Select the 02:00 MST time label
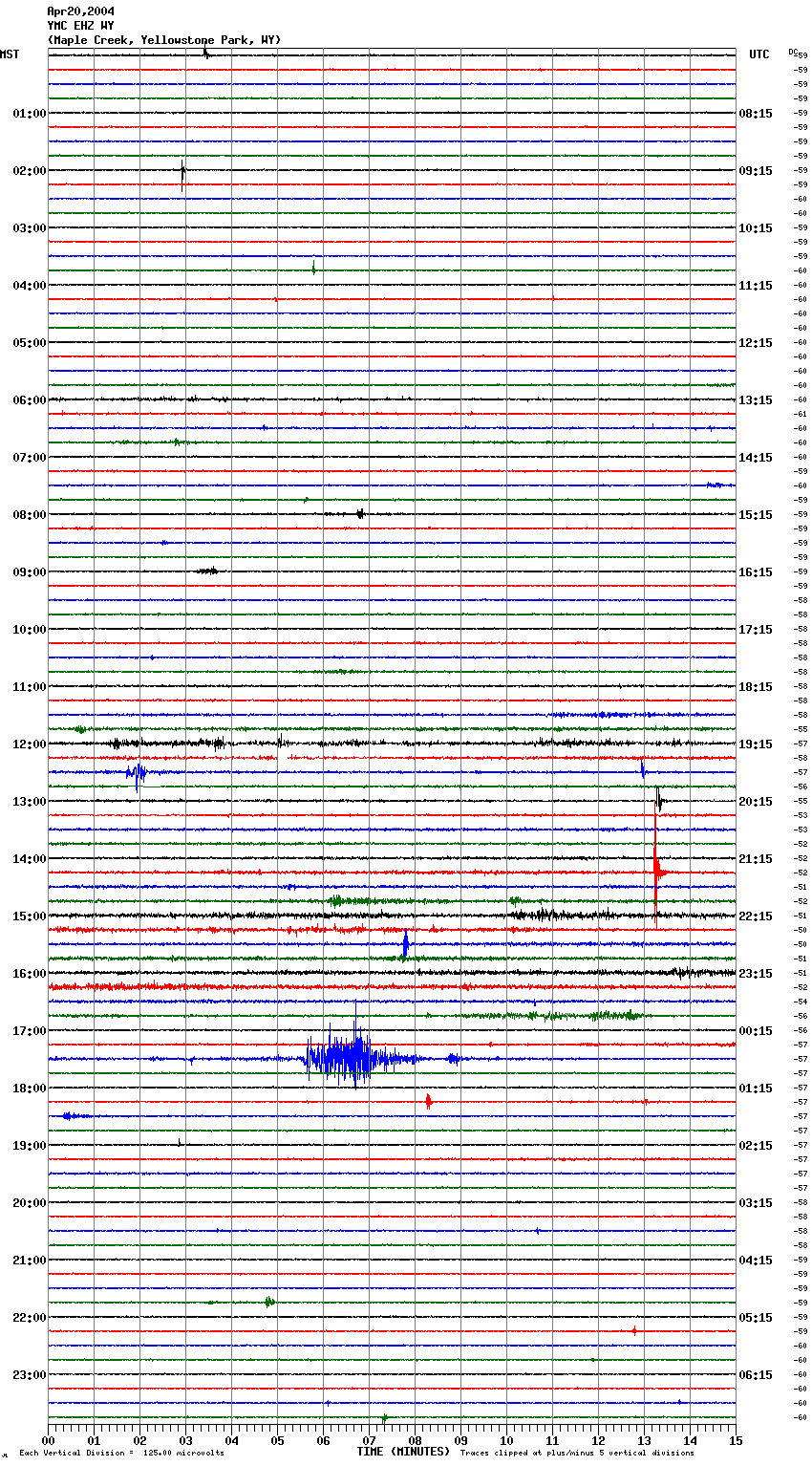Image resolution: width=812 pixels, height=1466 pixels. (x=30, y=171)
